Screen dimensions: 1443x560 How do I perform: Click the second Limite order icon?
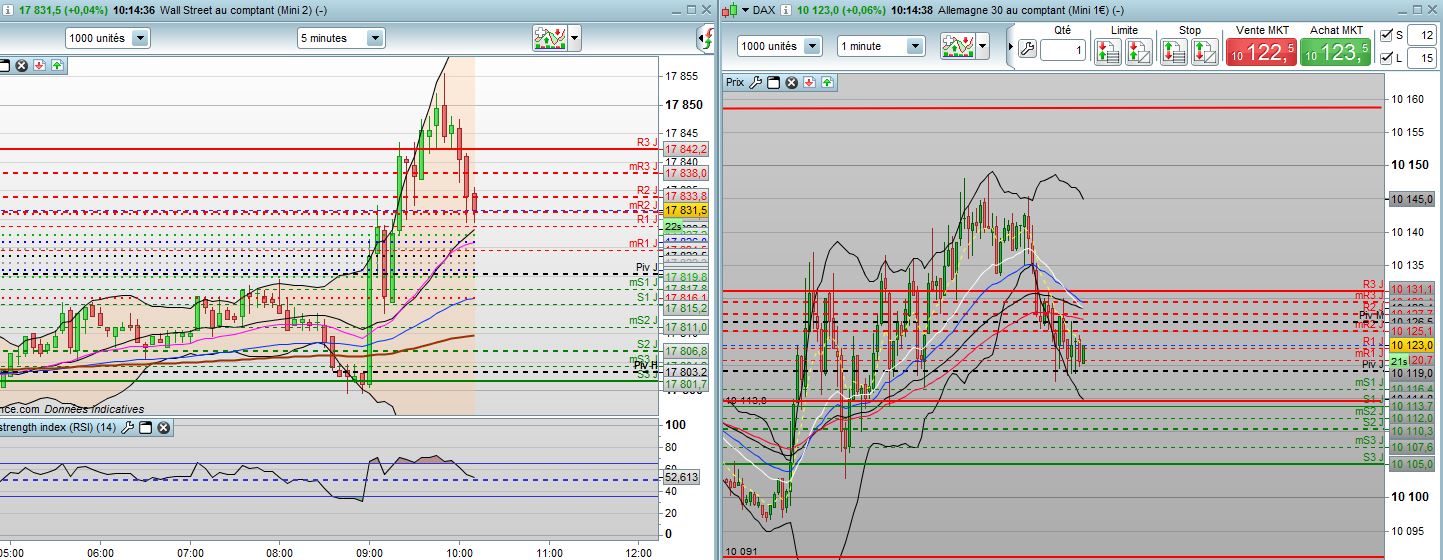pyautogui.click(x=1138, y=51)
